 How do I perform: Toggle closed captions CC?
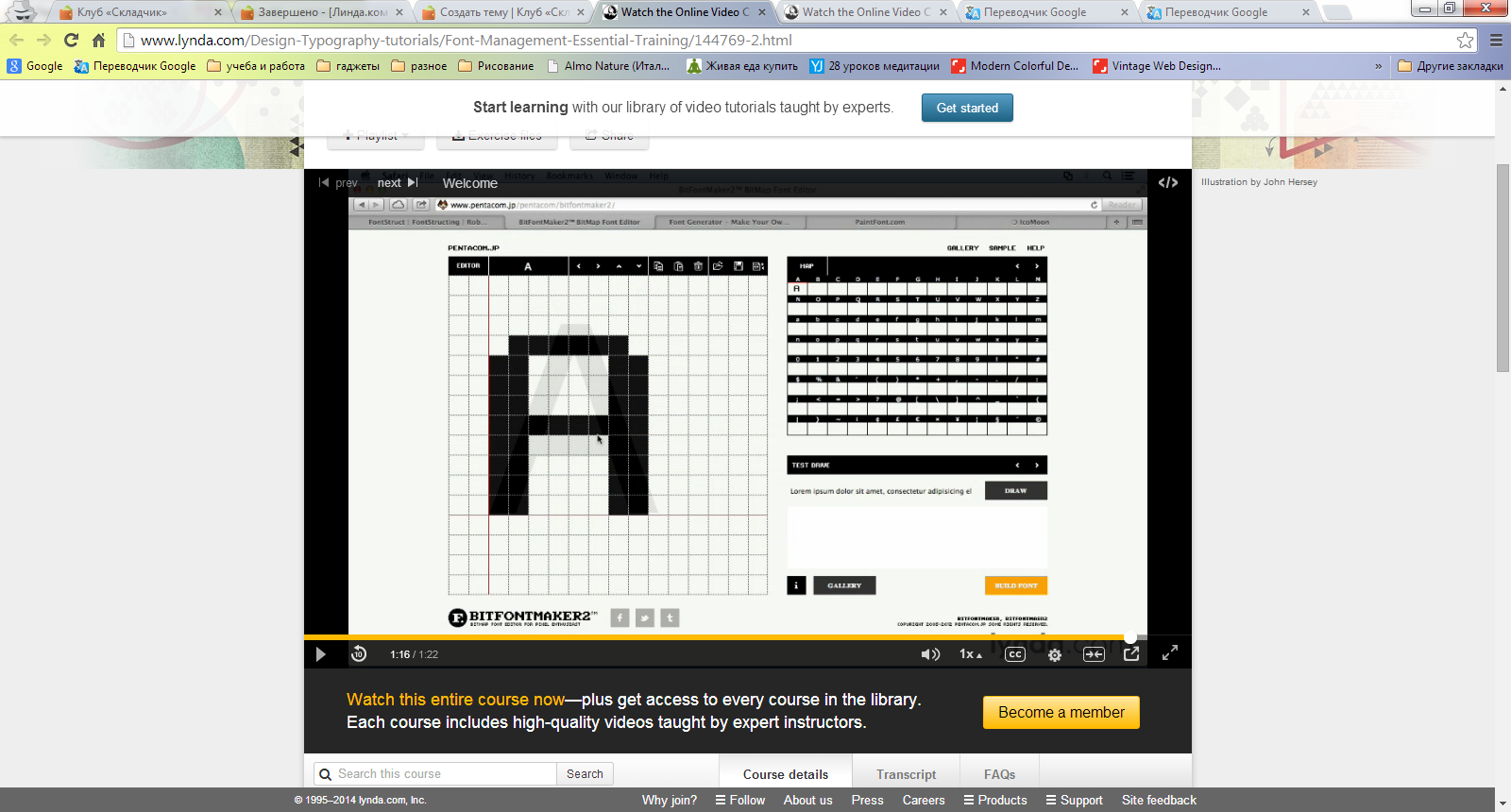[1015, 654]
